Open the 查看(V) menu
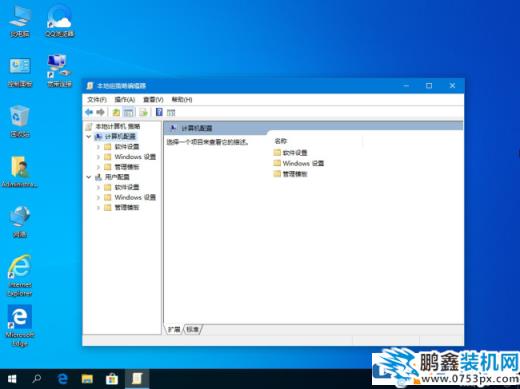This screenshot has height=389, width=520. click(153, 99)
